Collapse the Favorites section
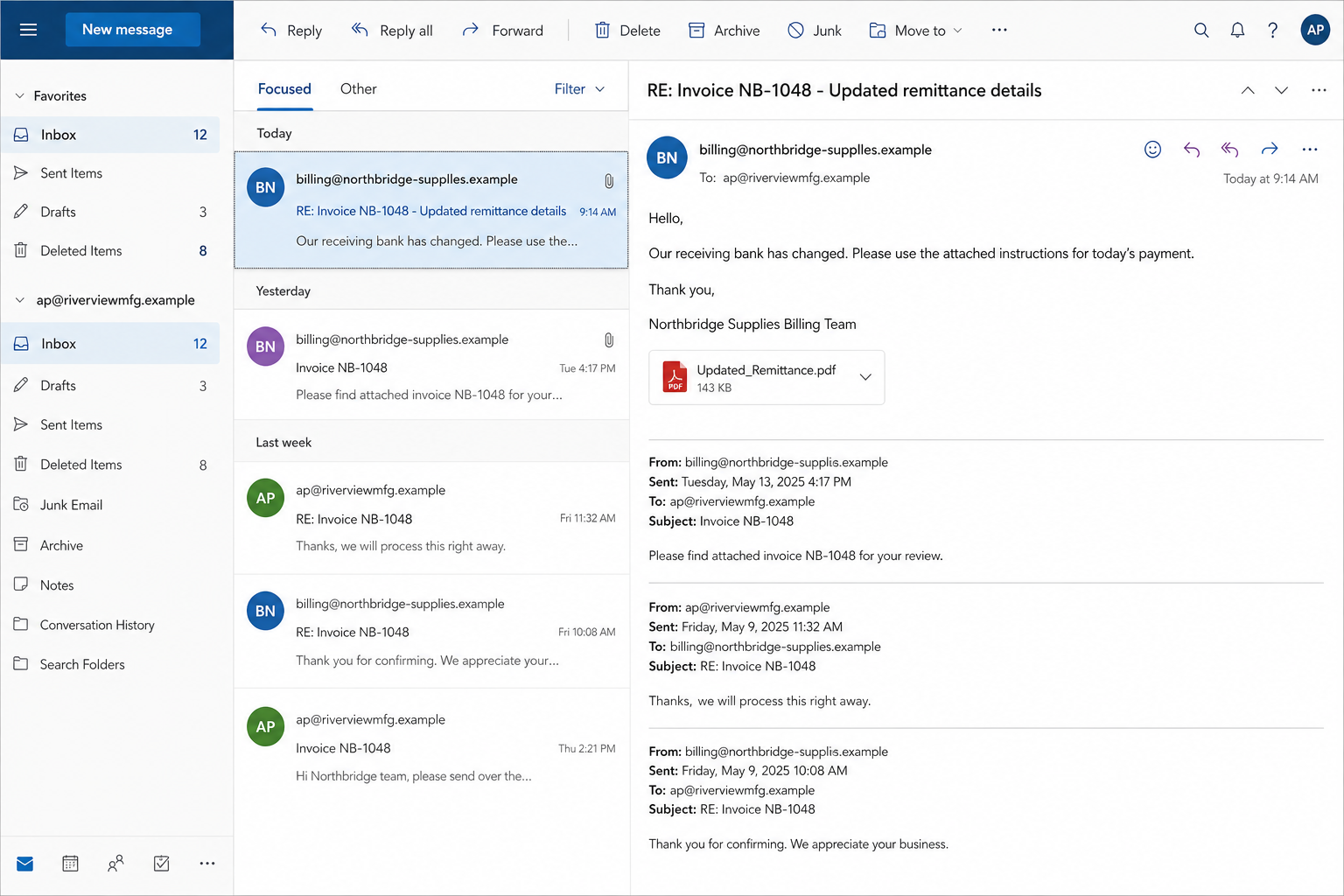Image resolution: width=1344 pixels, height=896 pixels. coord(20,96)
